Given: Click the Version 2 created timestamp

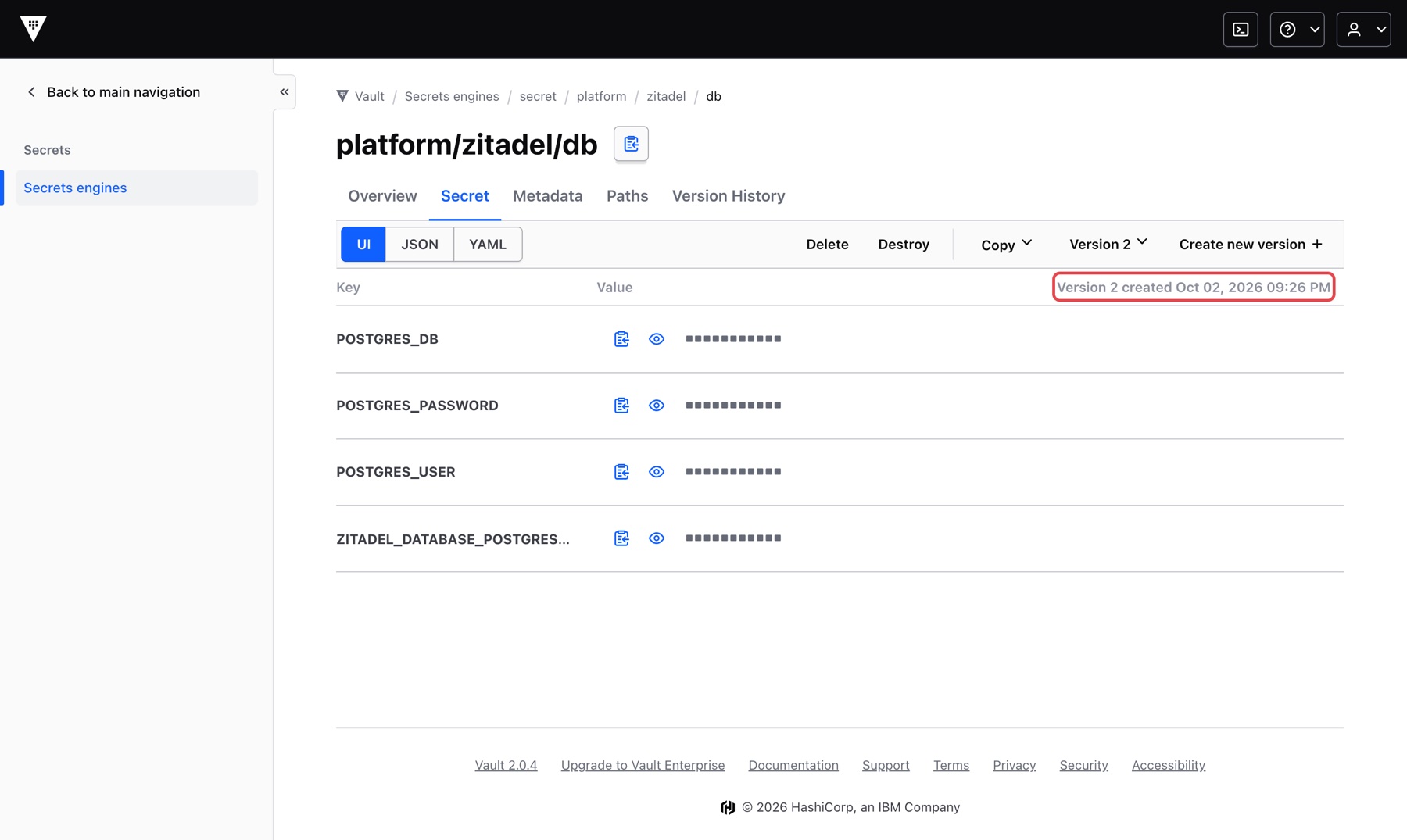Looking at the screenshot, I should click(1193, 287).
